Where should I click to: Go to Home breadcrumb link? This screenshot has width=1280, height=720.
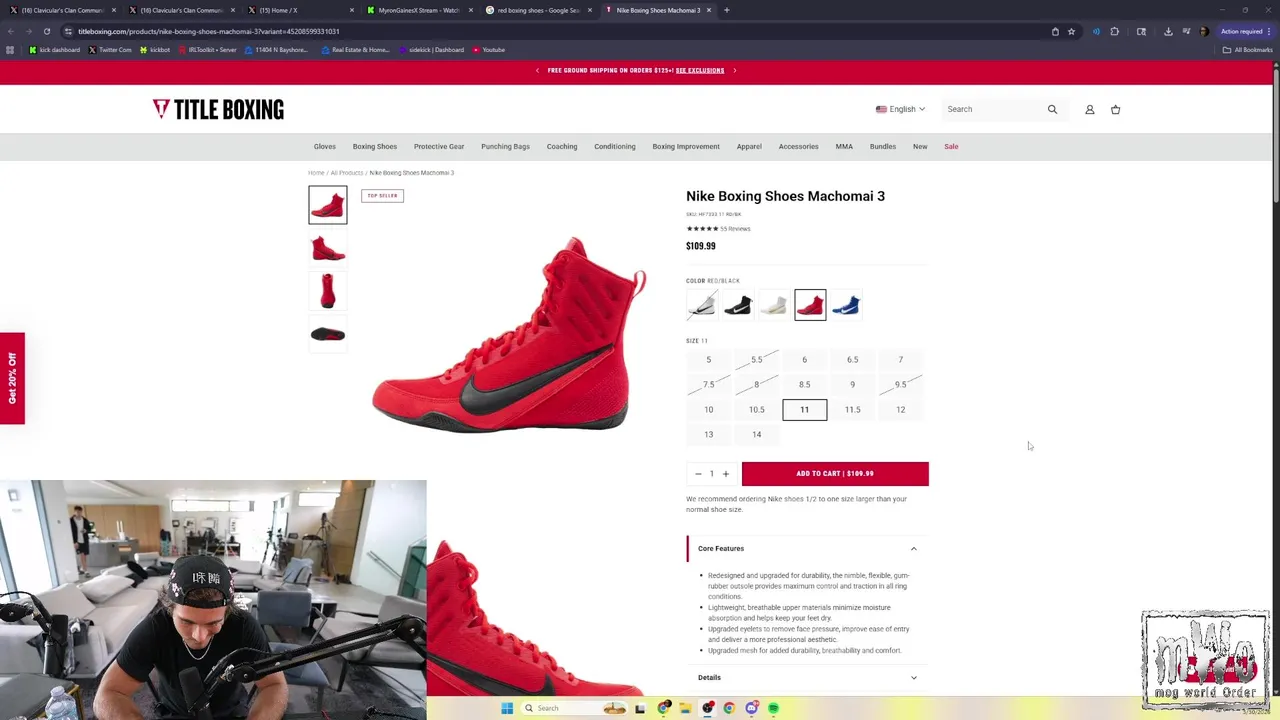(x=316, y=173)
